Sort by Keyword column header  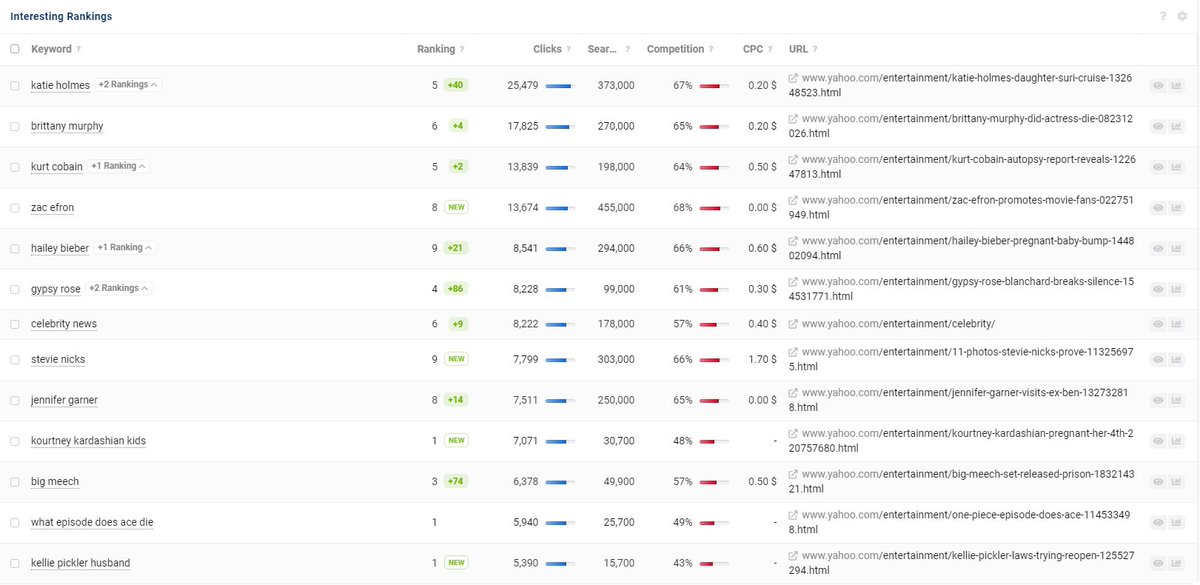[51, 49]
